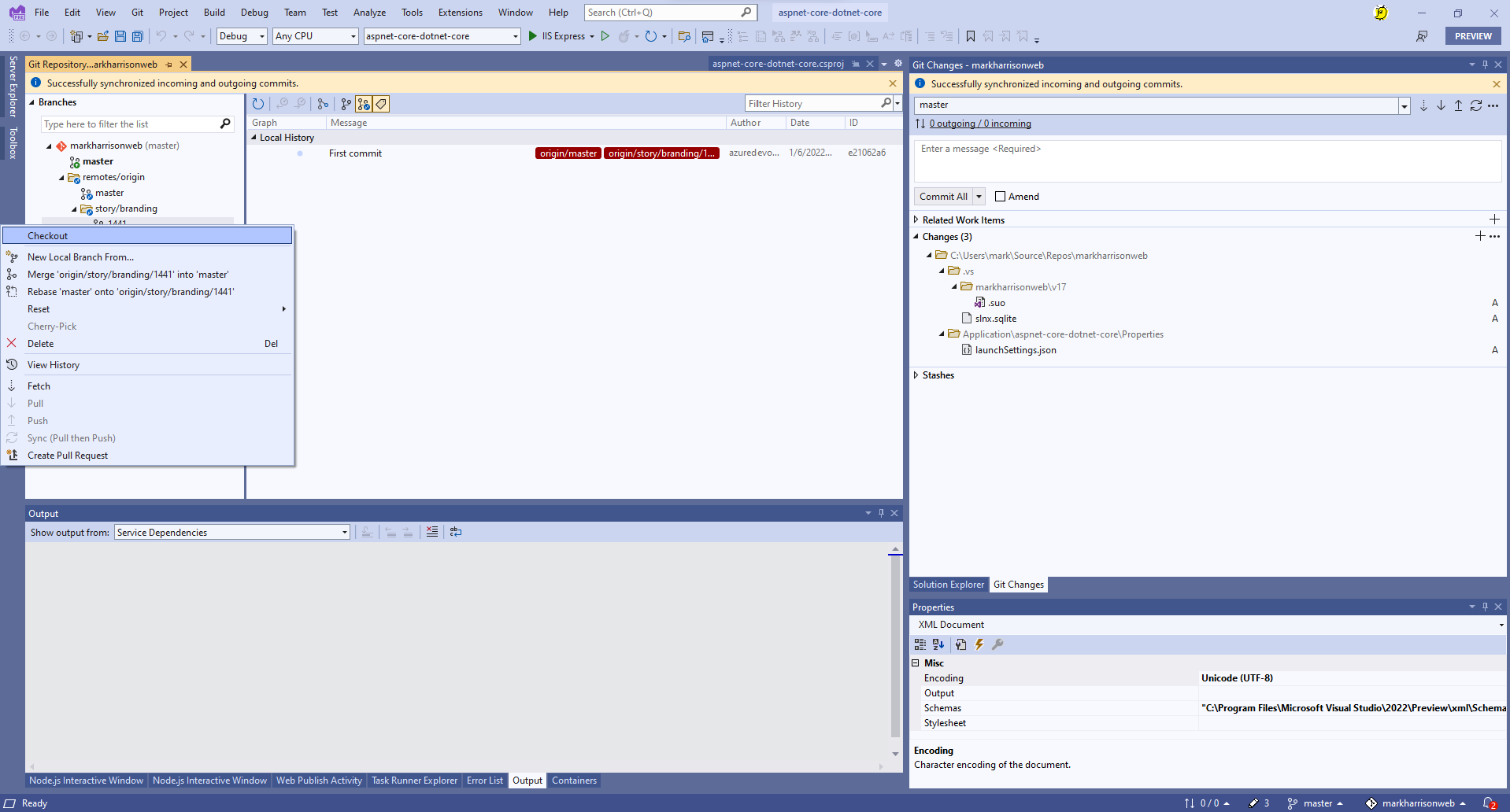Click the Alphabetical sort icon in Properties
The width and height of the screenshot is (1510, 812).
pyautogui.click(x=938, y=644)
